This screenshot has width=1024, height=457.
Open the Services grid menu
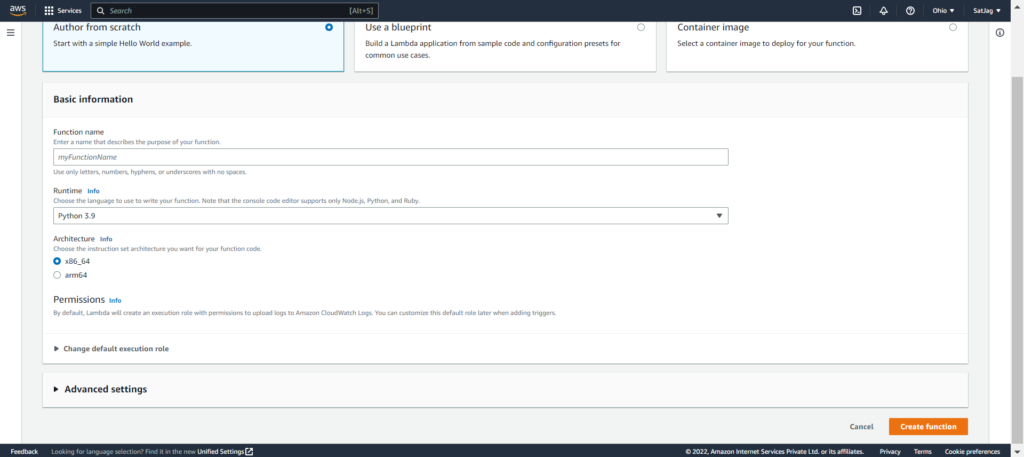[63, 10]
